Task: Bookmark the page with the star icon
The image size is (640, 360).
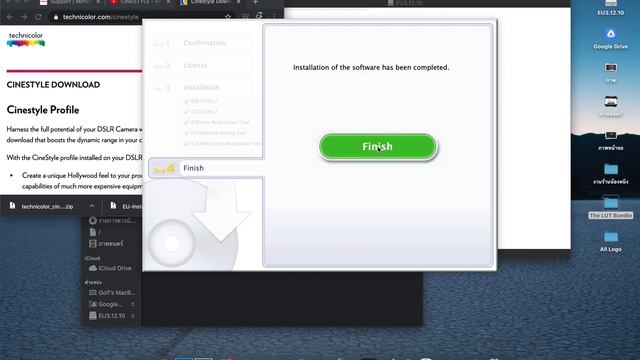Action: [x=228, y=17]
